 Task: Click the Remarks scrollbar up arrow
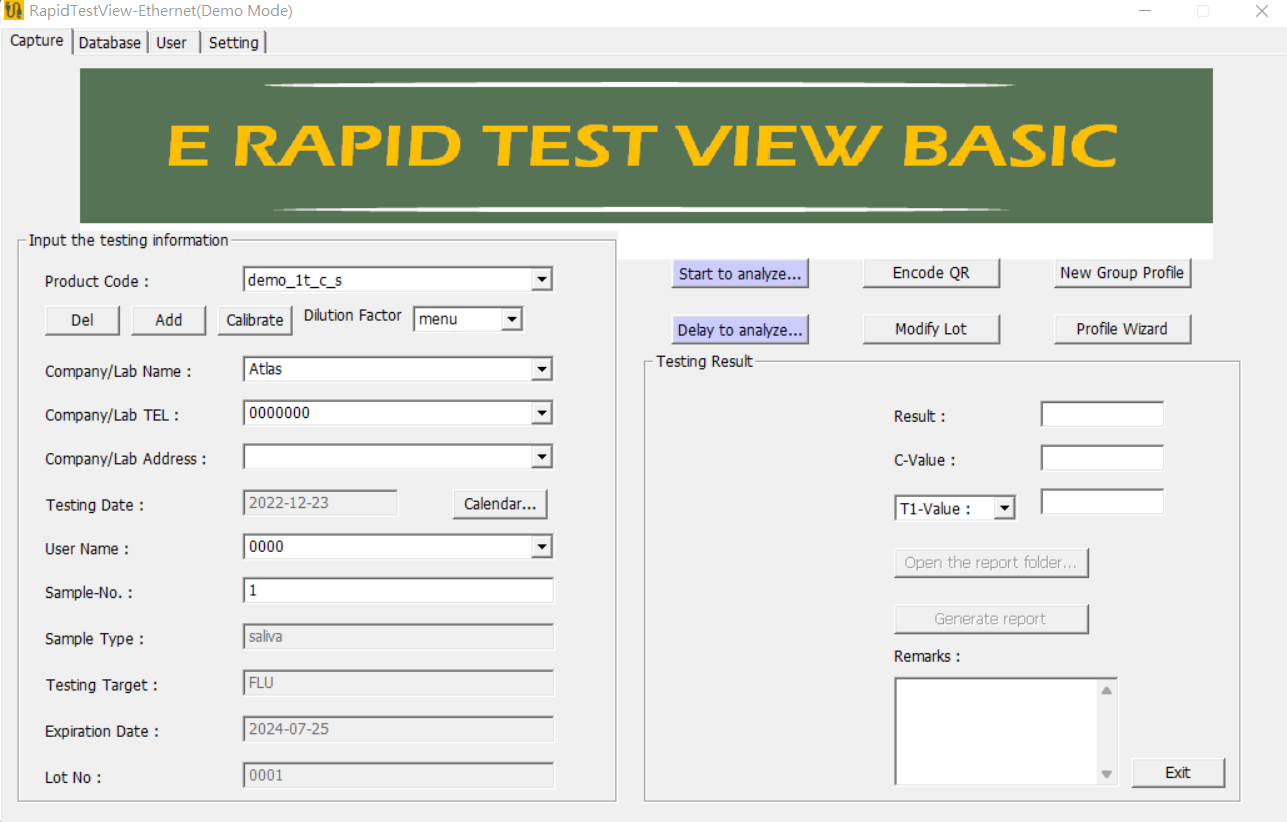1107,690
